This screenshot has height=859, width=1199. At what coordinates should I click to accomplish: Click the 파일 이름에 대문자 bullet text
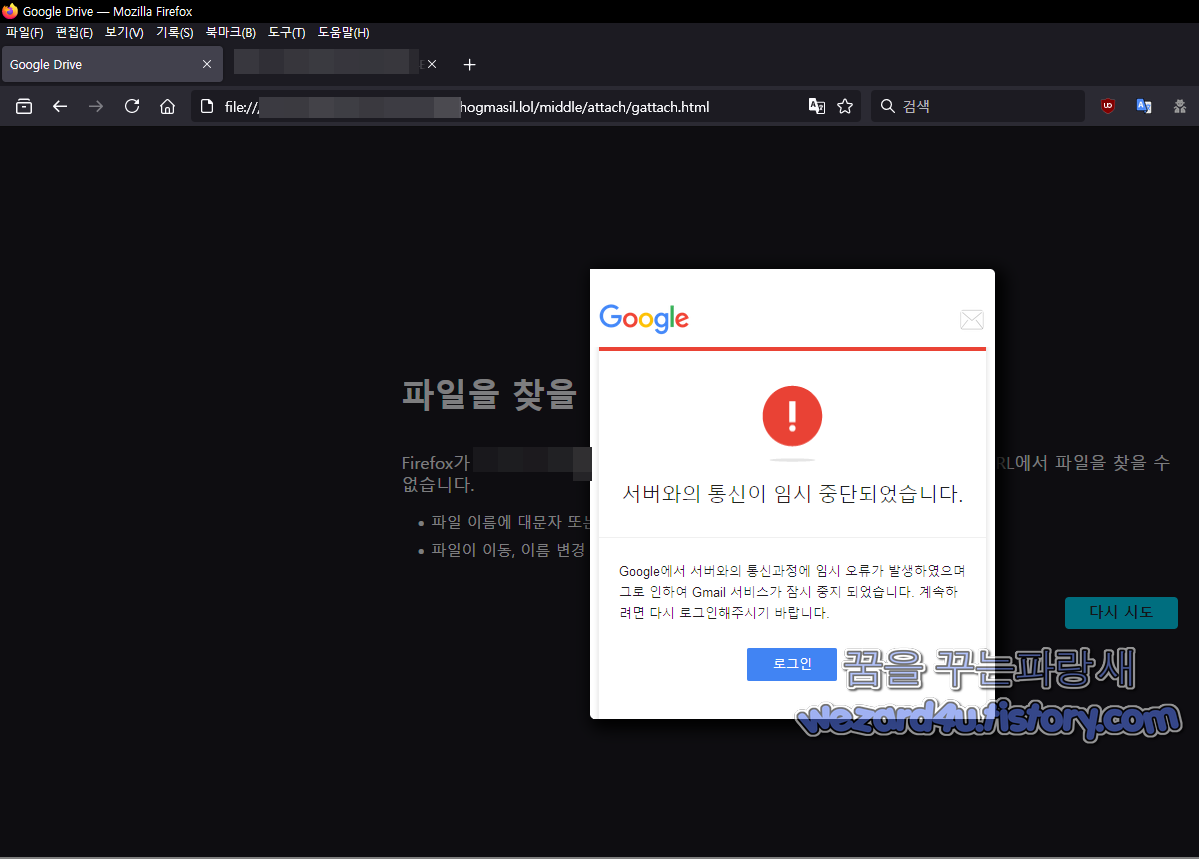pos(512,522)
